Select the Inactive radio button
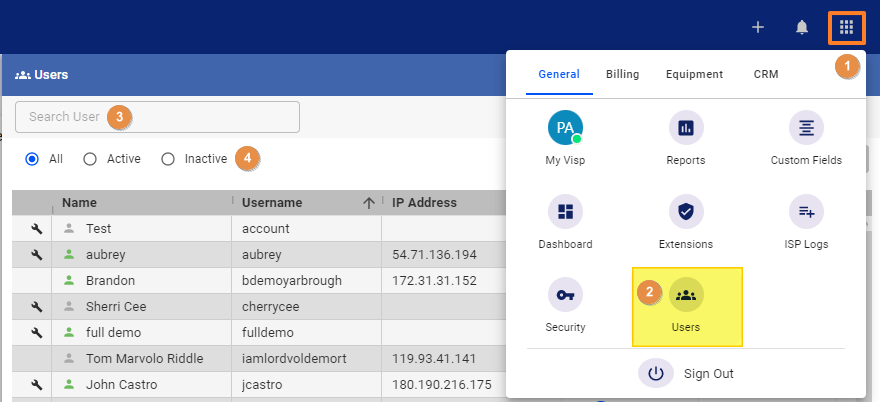 pos(168,159)
